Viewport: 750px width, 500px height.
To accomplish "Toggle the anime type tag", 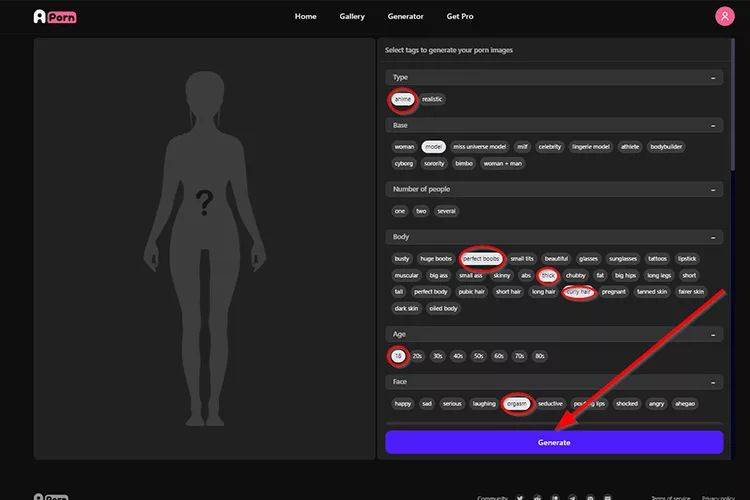I will pos(403,99).
